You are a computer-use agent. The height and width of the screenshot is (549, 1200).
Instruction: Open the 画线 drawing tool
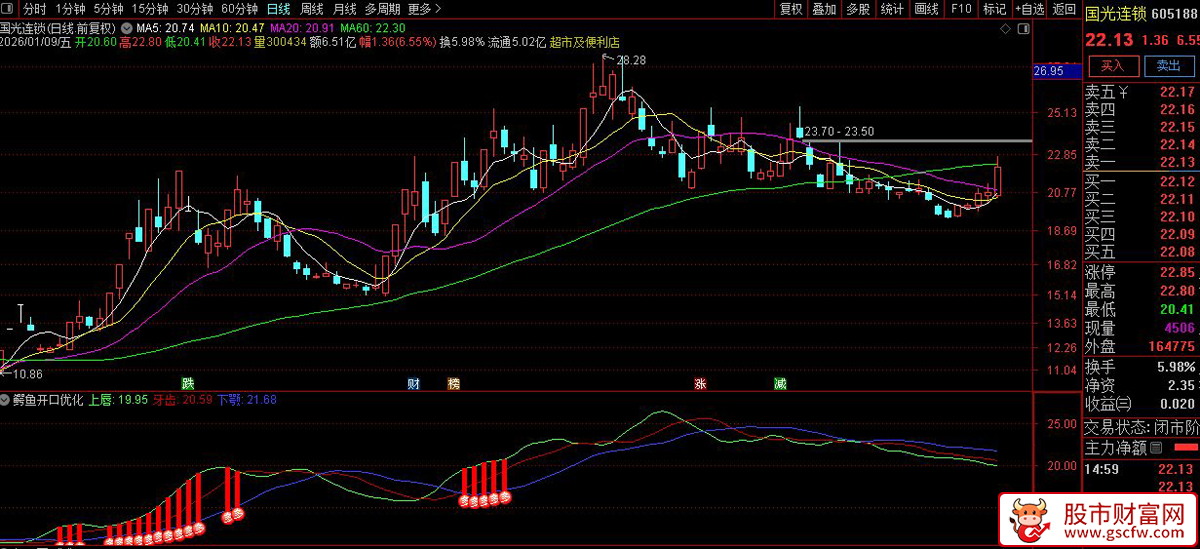tap(926, 9)
